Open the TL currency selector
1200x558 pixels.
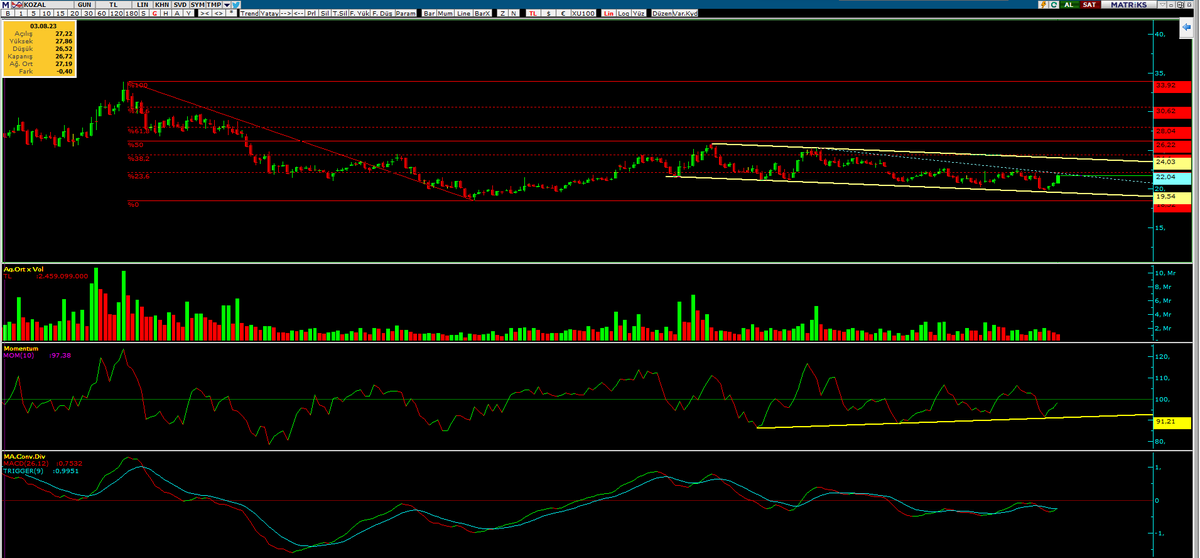(x=113, y=5)
